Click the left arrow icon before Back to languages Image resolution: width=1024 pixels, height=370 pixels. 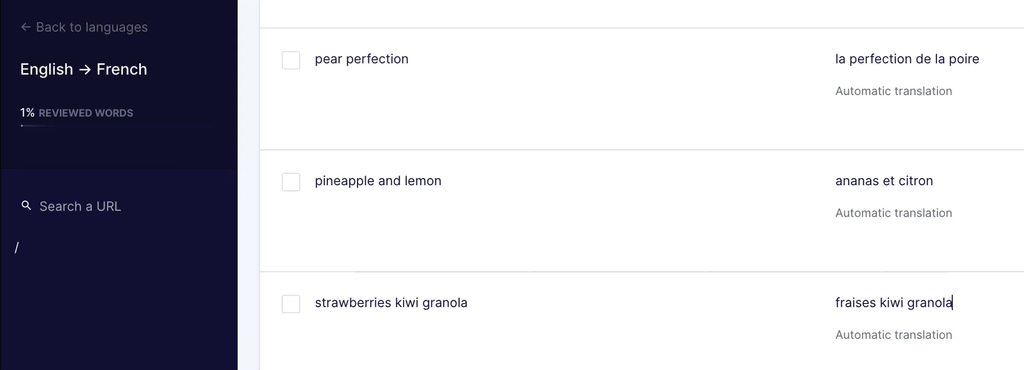[25, 27]
